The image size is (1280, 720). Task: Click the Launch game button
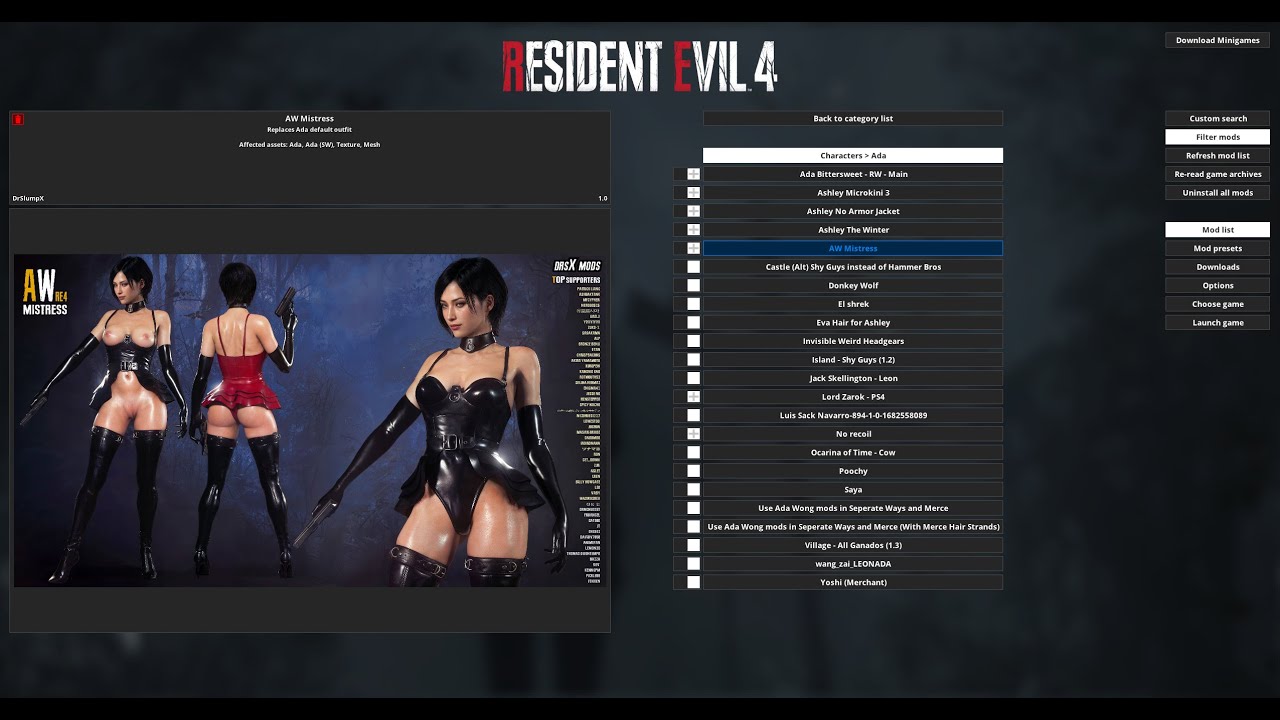pos(1217,322)
